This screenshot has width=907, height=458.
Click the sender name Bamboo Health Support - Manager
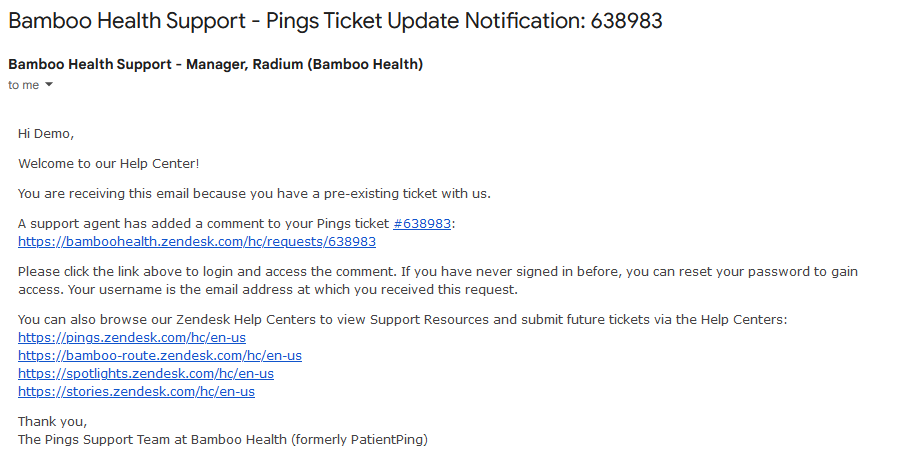tap(215, 64)
